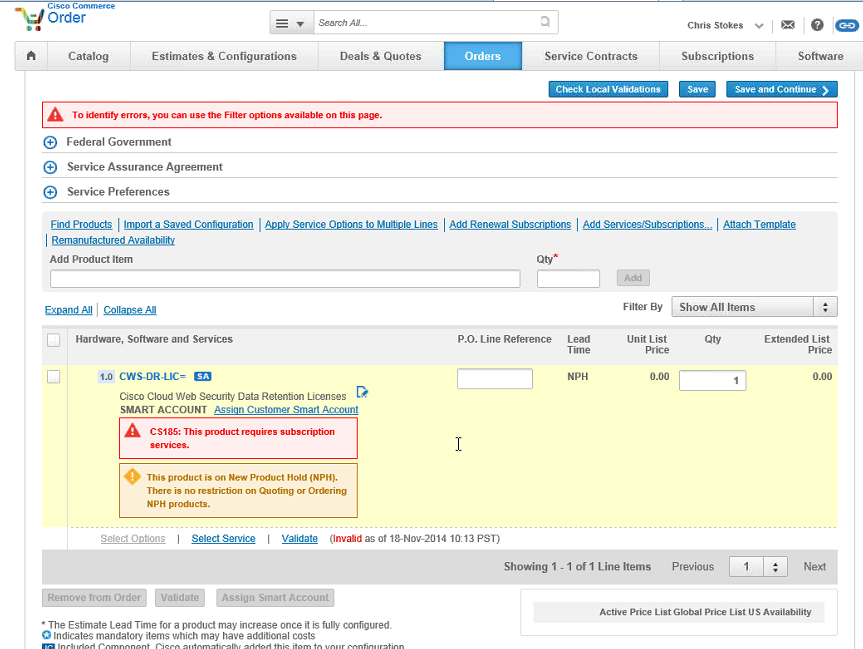This screenshot has width=863, height=649.
Task: Click the Validate link under the line item
Action: (x=299, y=538)
